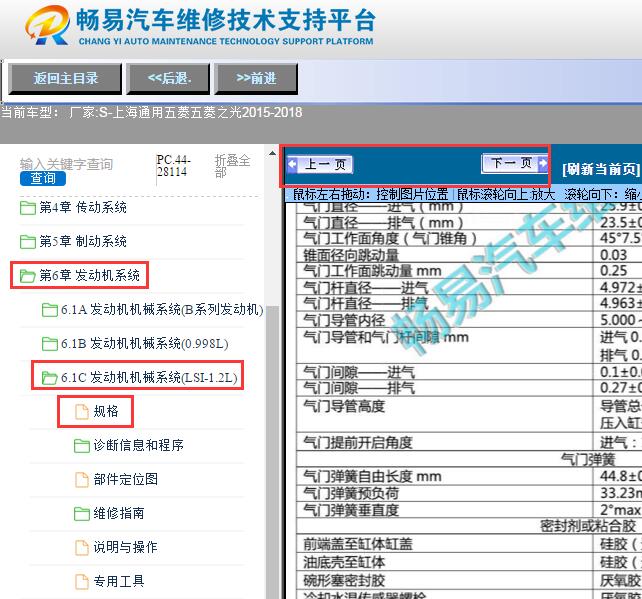Expand 维修指南 folder

pyautogui.click(x=119, y=513)
